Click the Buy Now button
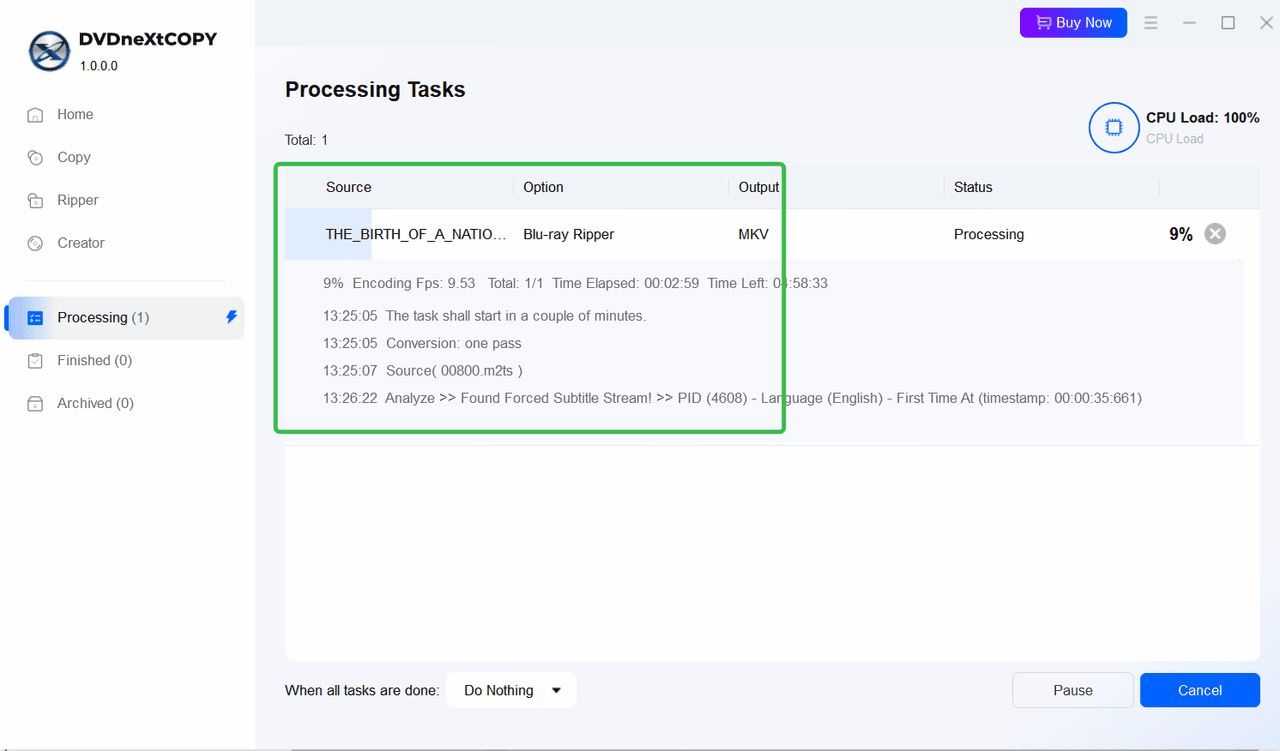 pyautogui.click(x=1073, y=23)
